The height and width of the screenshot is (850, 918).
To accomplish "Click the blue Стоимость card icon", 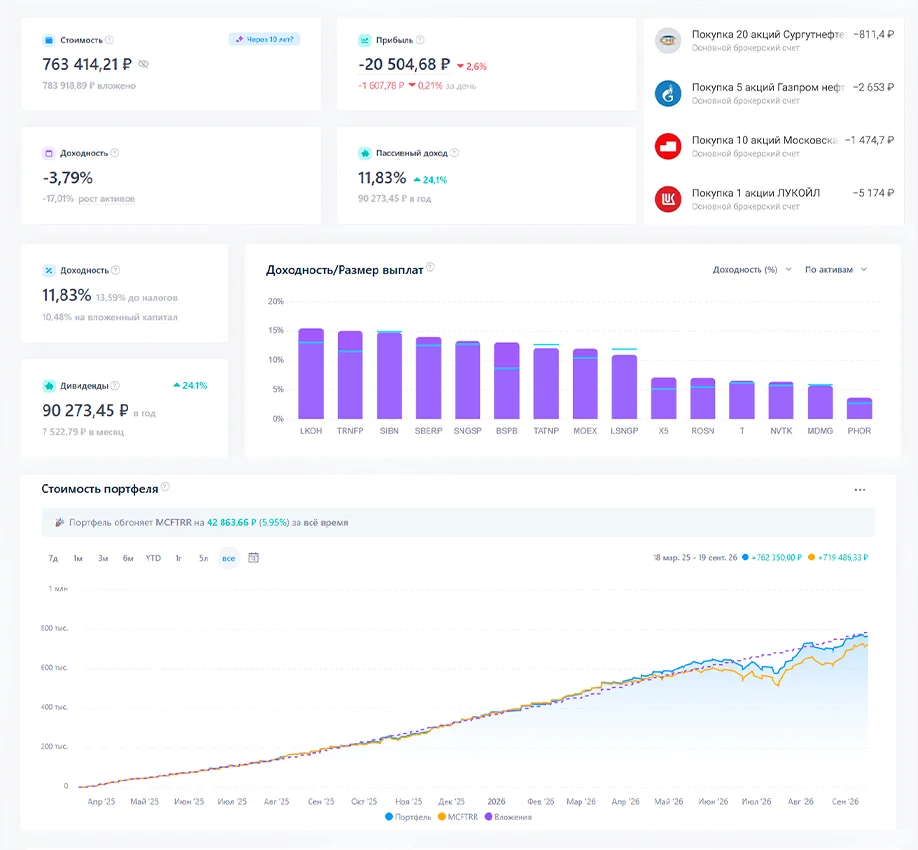I will (x=49, y=40).
